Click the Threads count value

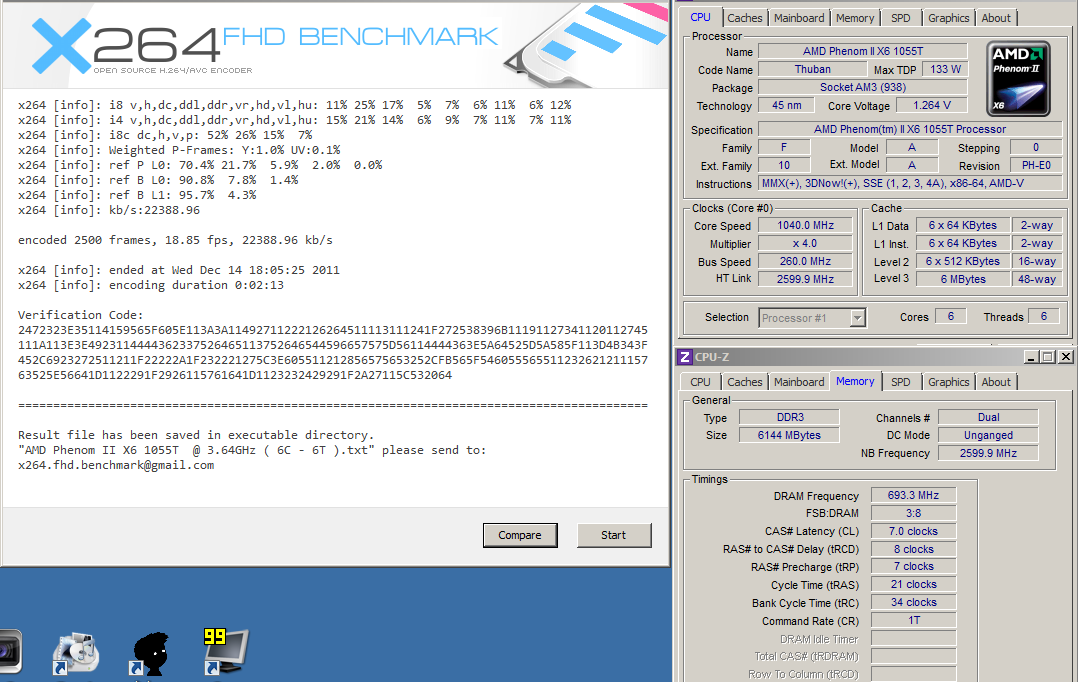(x=1044, y=316)
